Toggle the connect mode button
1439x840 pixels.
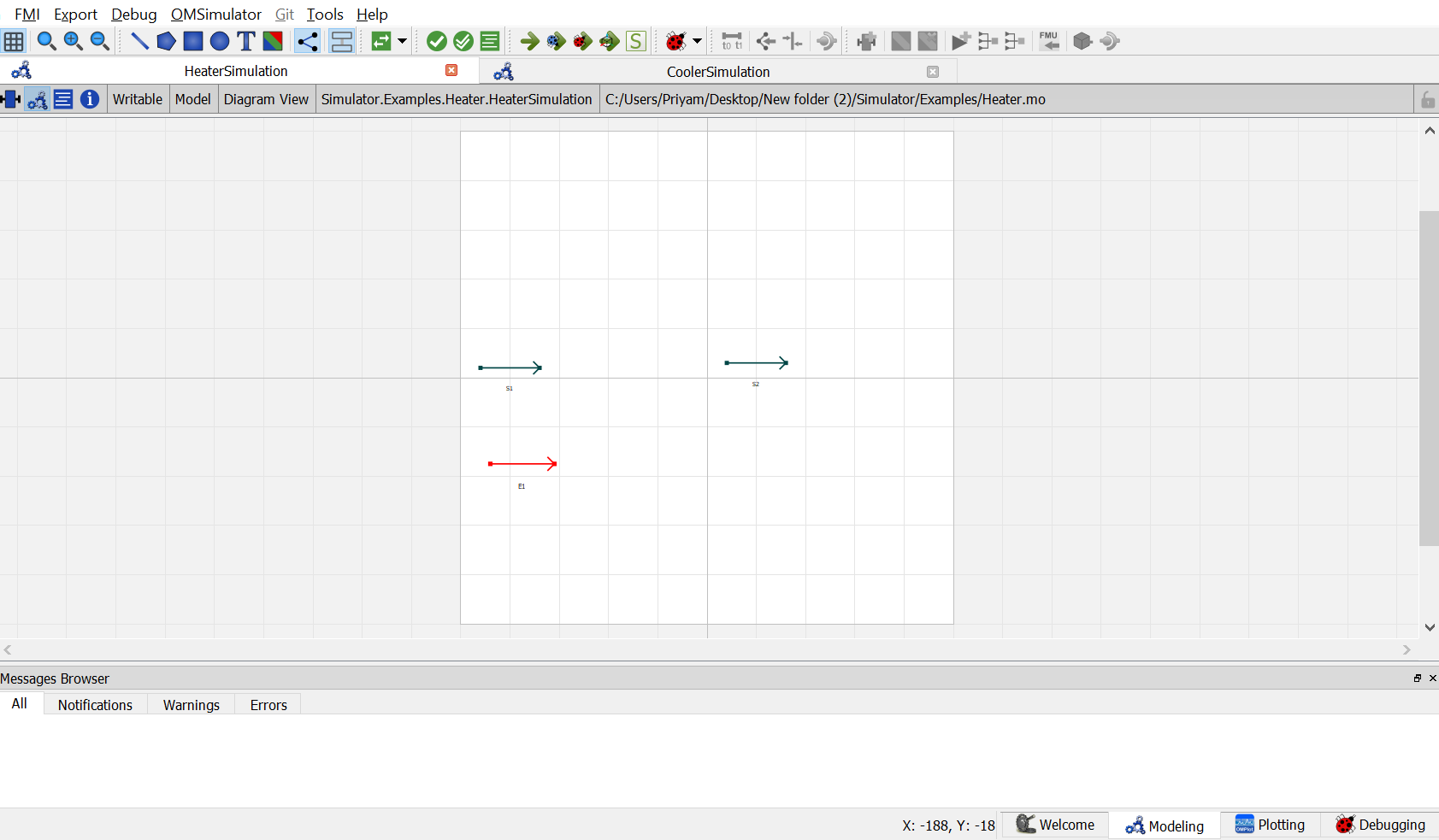point(308,41)
